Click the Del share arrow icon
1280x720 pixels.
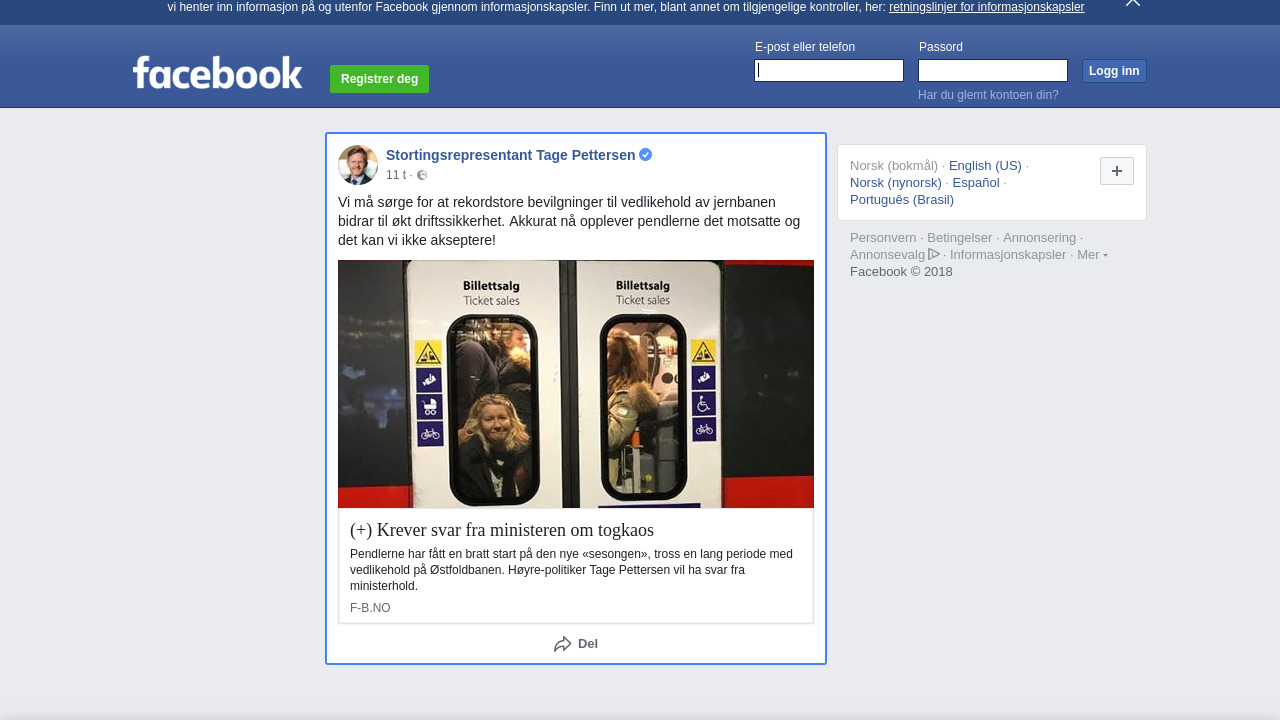563,644
